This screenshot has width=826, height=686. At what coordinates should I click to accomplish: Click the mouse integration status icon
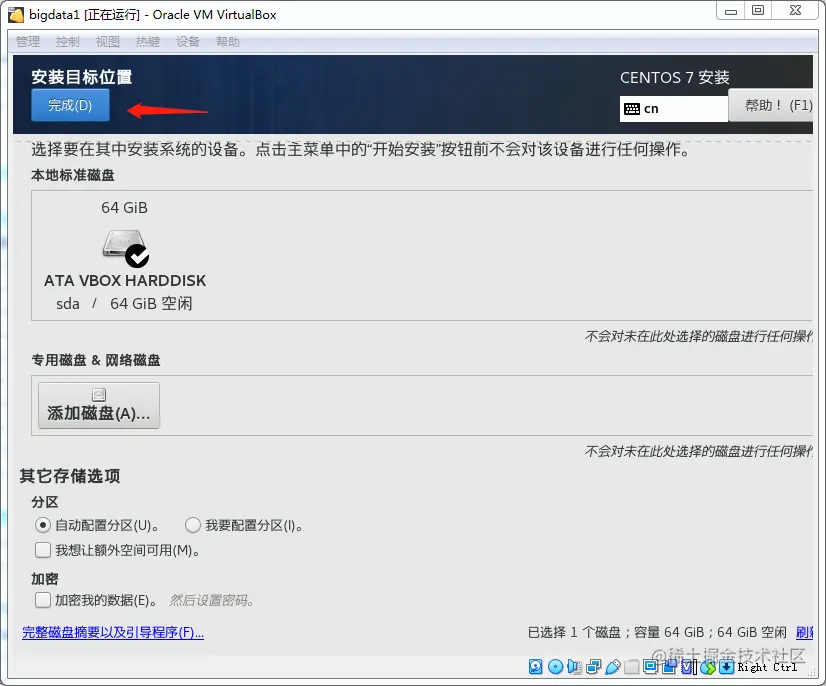708,667
